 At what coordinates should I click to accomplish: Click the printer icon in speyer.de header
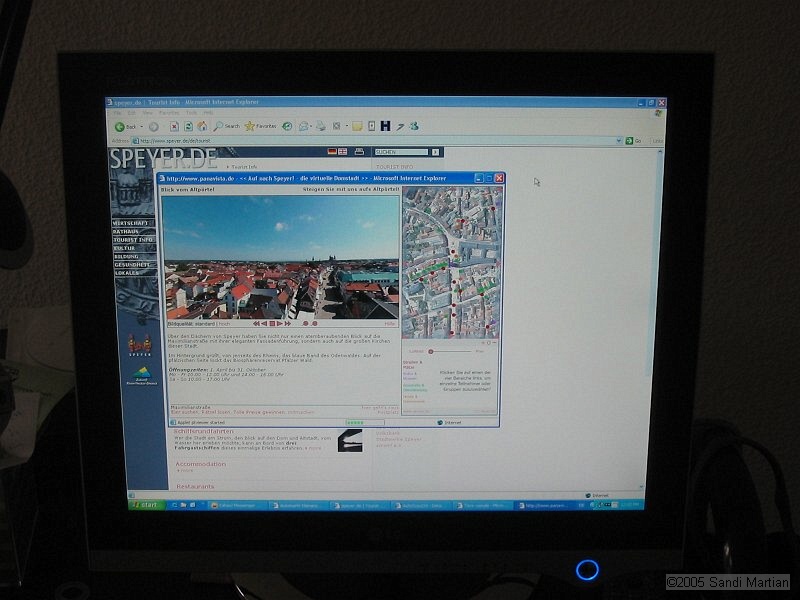(359, 152)
